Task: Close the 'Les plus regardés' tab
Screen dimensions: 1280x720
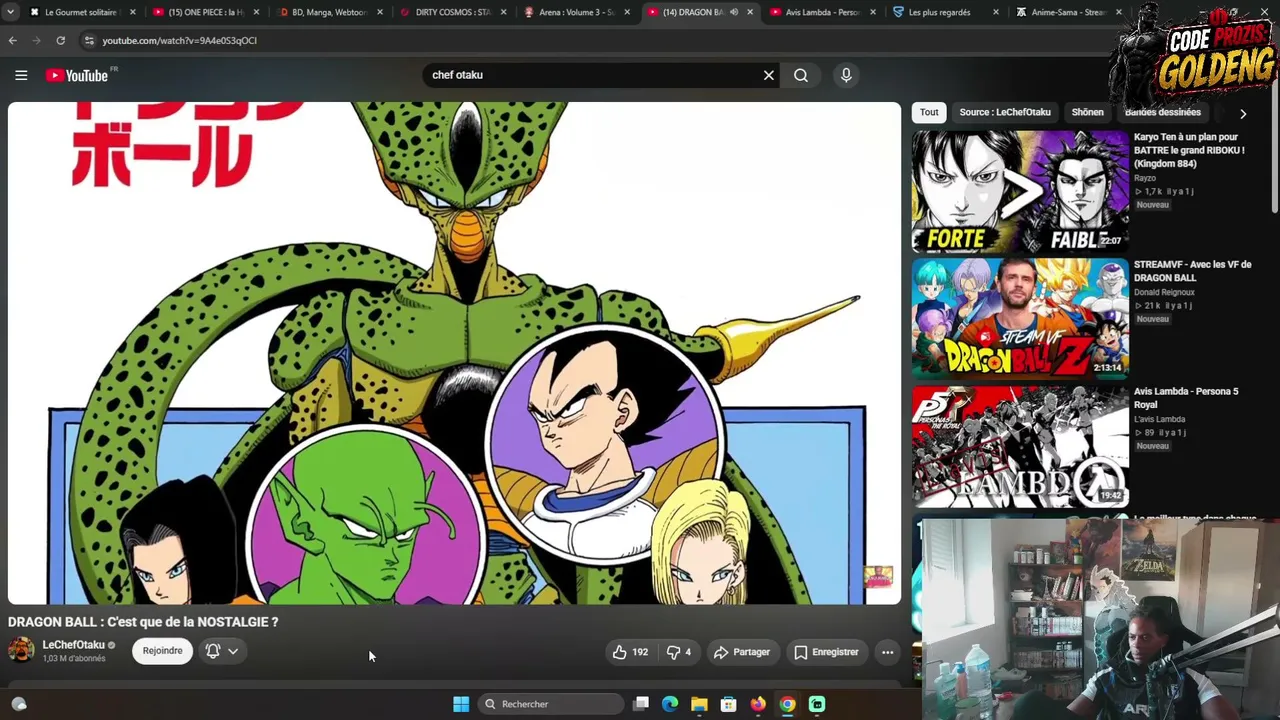Action: click(x=996, y=12)
